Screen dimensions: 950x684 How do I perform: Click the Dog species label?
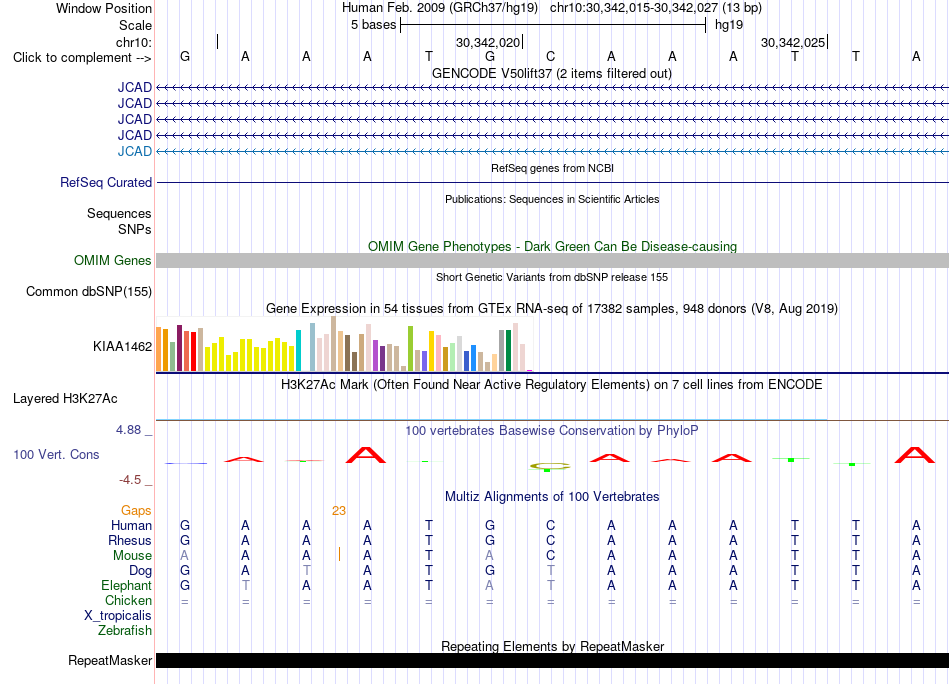click(x=141, y=571)
